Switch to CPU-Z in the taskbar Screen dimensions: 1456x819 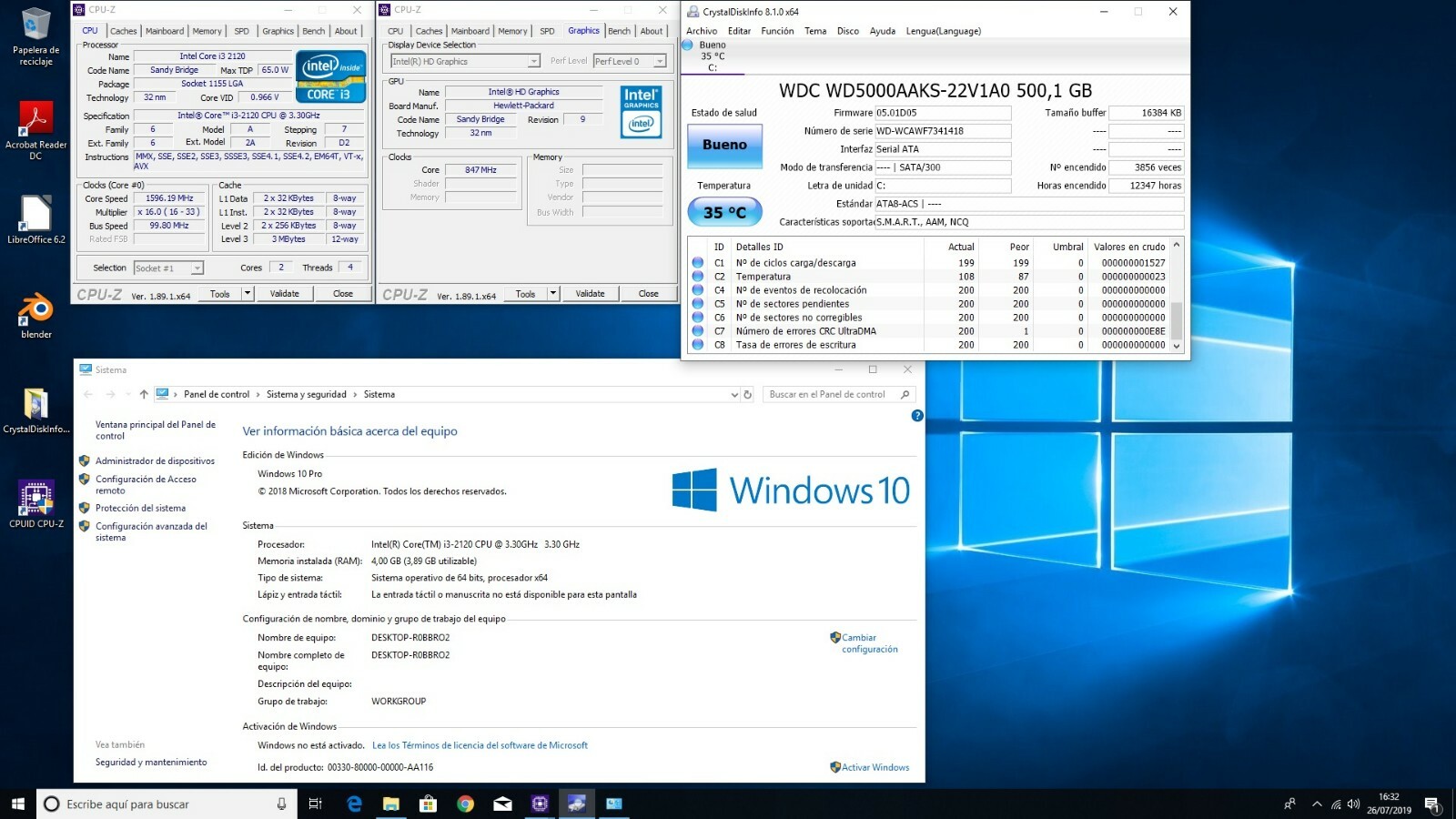point(540,804)
